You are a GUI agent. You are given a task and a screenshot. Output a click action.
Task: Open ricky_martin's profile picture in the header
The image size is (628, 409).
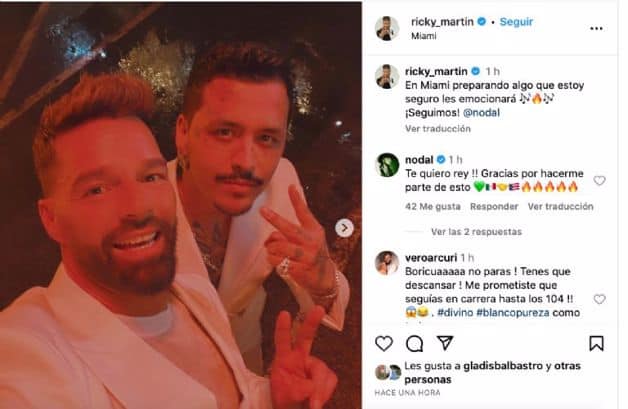coord(386,28)
